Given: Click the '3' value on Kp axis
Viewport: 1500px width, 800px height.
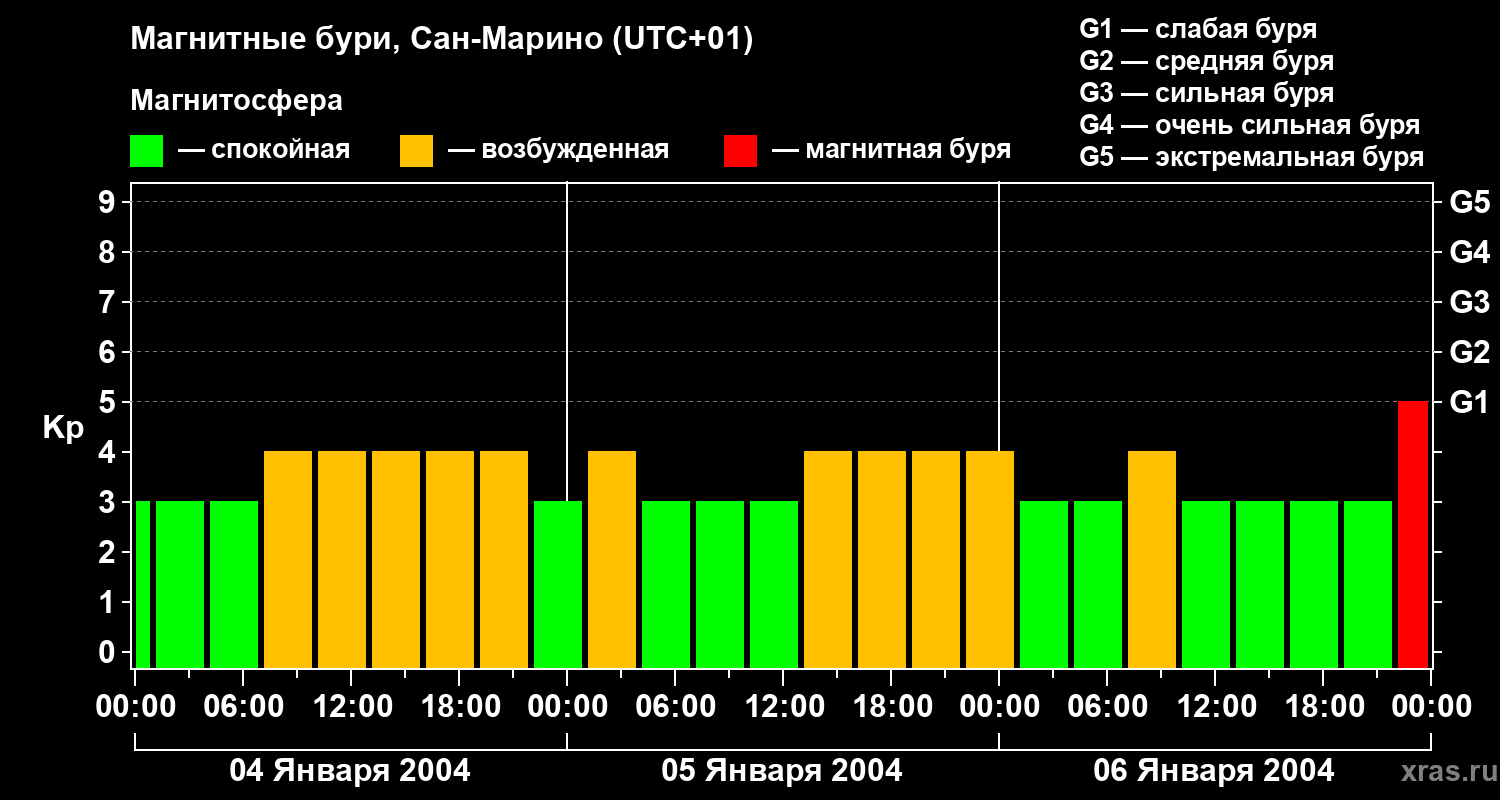Looking at the screenshot, I should pyautogui.click(x=109, y=502).
